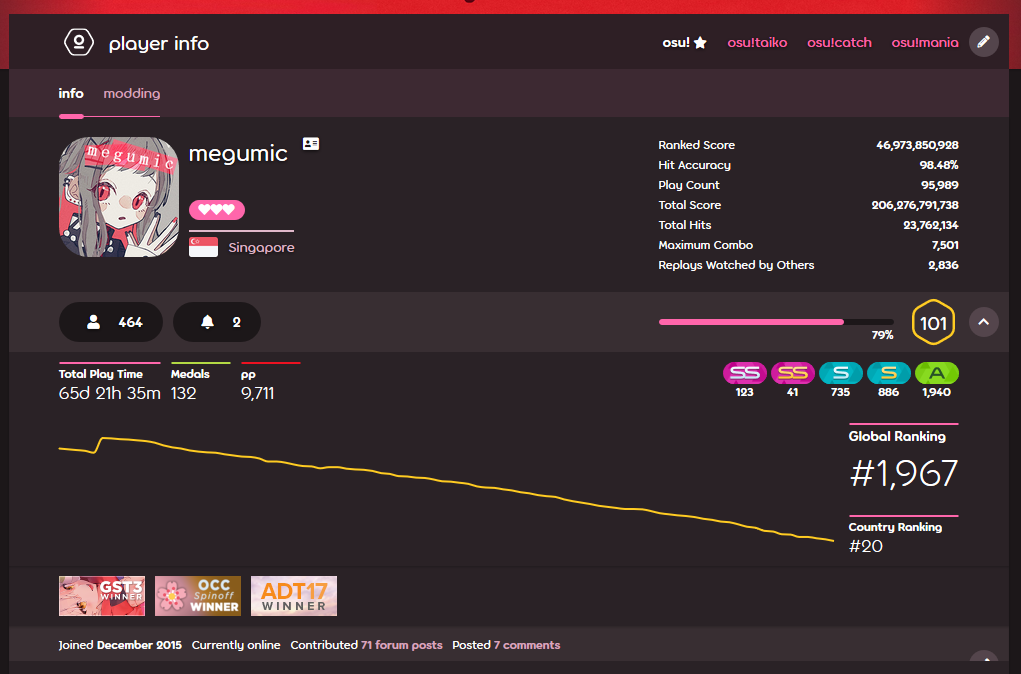1021x674 pixels.
Task: Click the Play Count value 95,989
Action: tap(940, 185)
